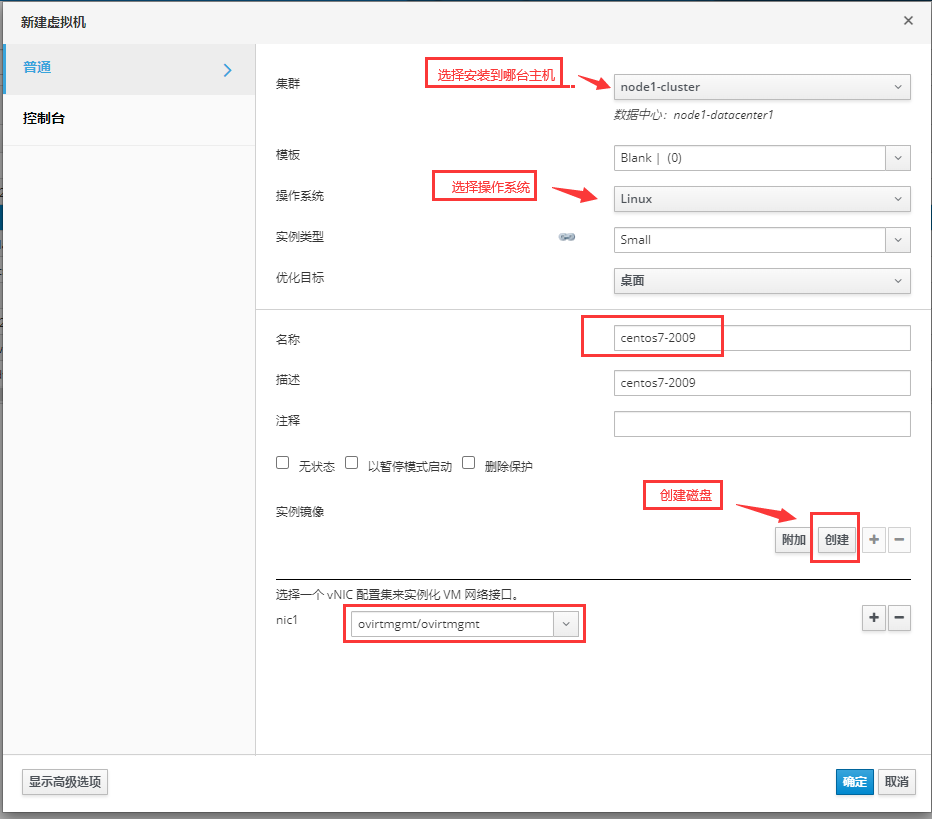Click the Small instance type text box
This screenshot has height=819, width=932.
point(750,240)
